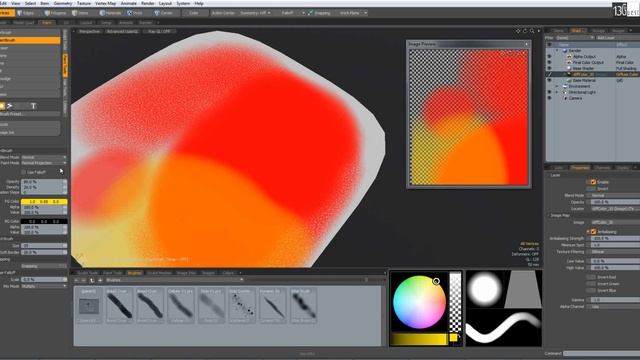The image size is (640, 360).
Task: Click the viewport zoom magnifier icon
Action: pos(532,31)
